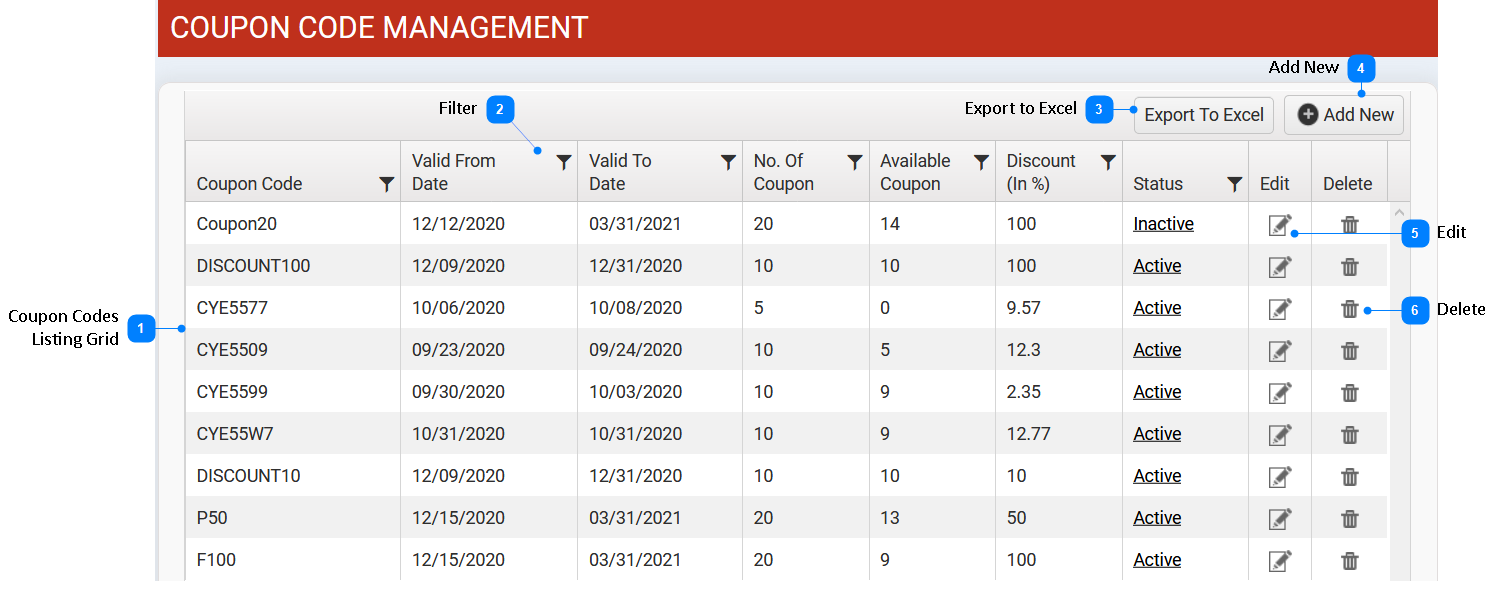This screenshot has height=598, width=1493.
Task: Select the F100 code cell
Action: pos(293,560)
